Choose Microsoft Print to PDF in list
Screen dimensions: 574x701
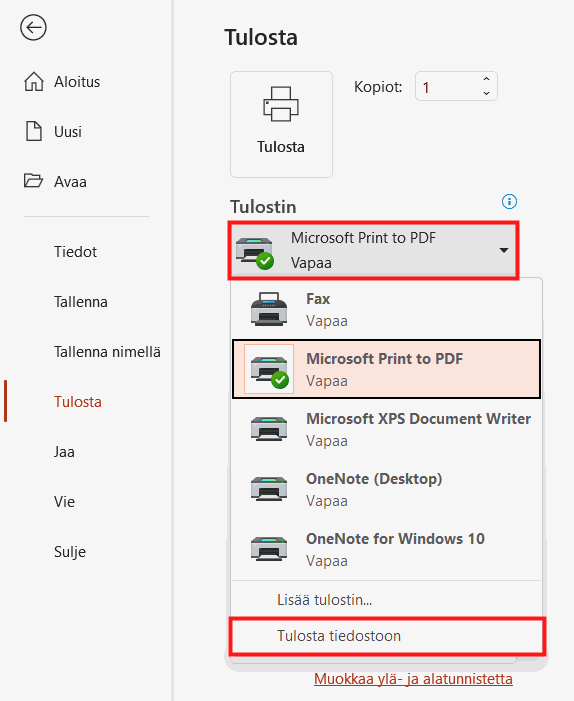click(386, 369)
